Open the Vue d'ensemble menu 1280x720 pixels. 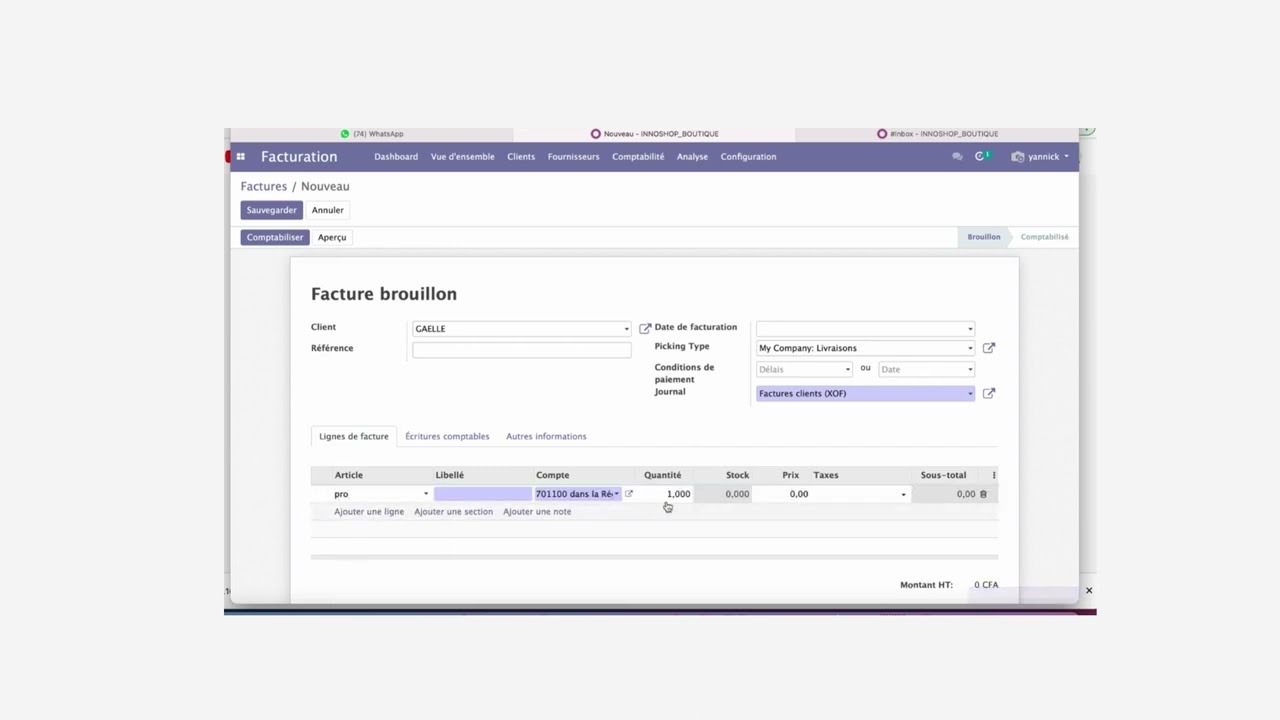pyautogui.click(x=462, y=157)
